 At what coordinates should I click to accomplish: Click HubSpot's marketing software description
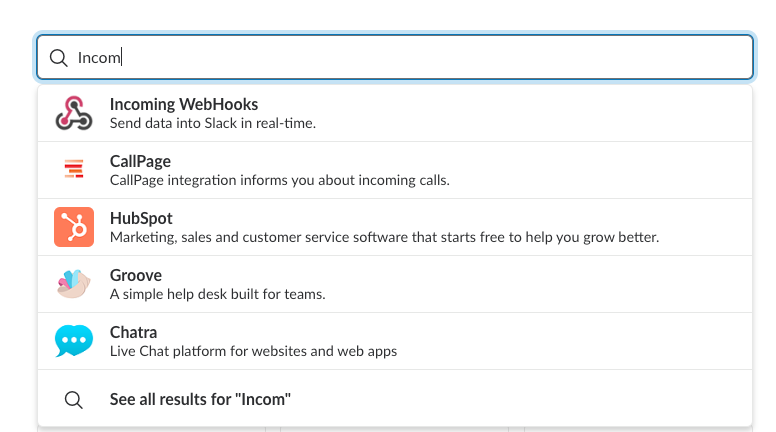(384, 238)
